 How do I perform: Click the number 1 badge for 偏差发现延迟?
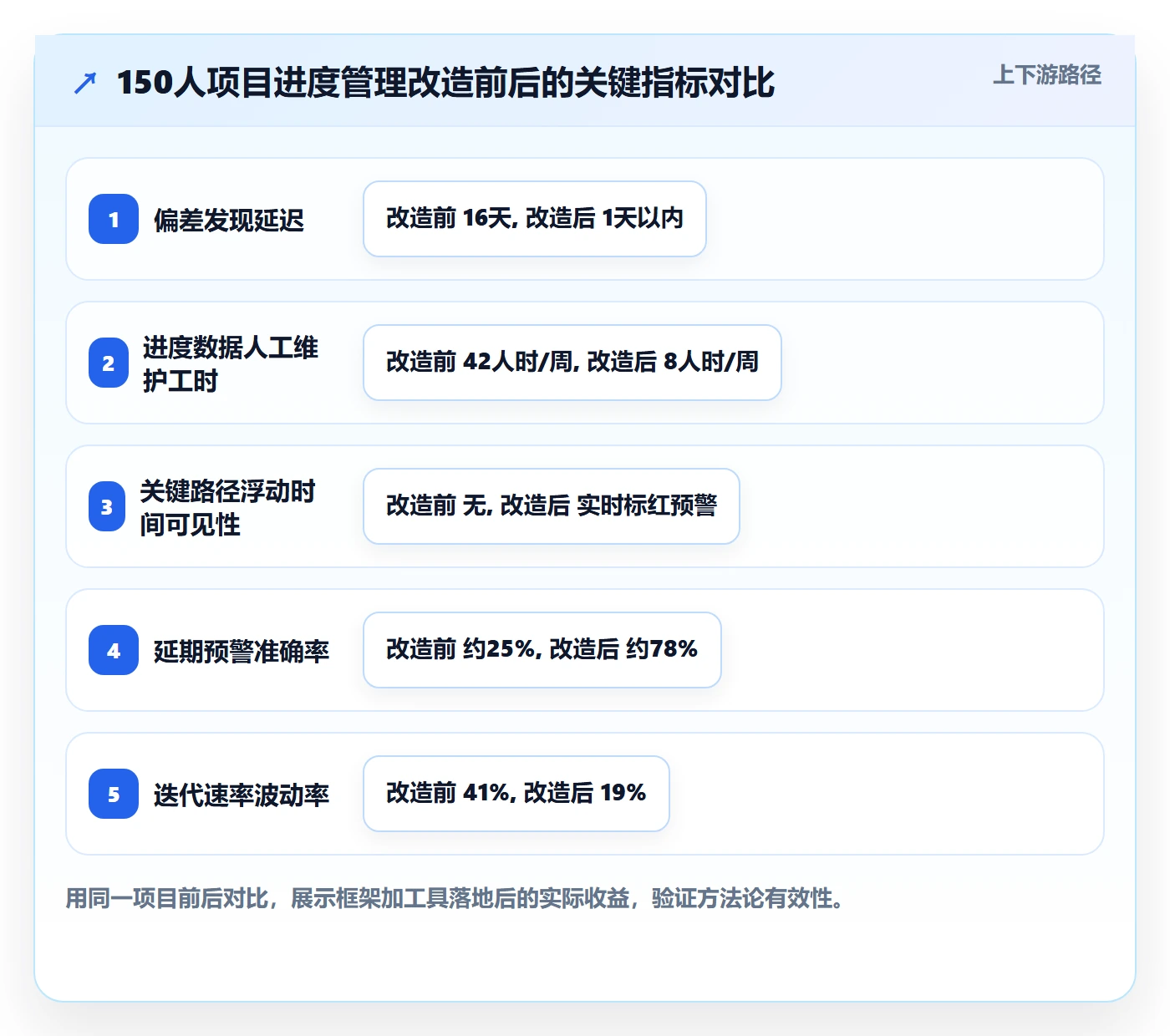[114, 219]
